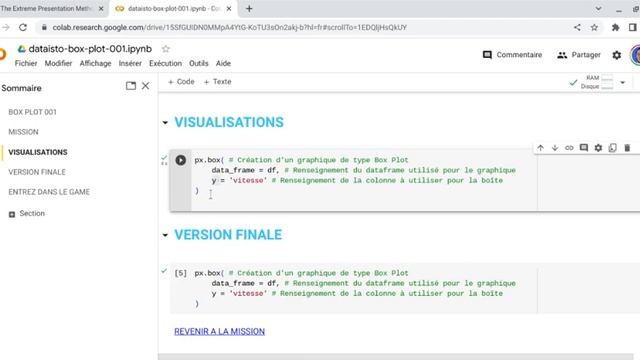
Task: Open new browser tab
Action: [249, 9]
